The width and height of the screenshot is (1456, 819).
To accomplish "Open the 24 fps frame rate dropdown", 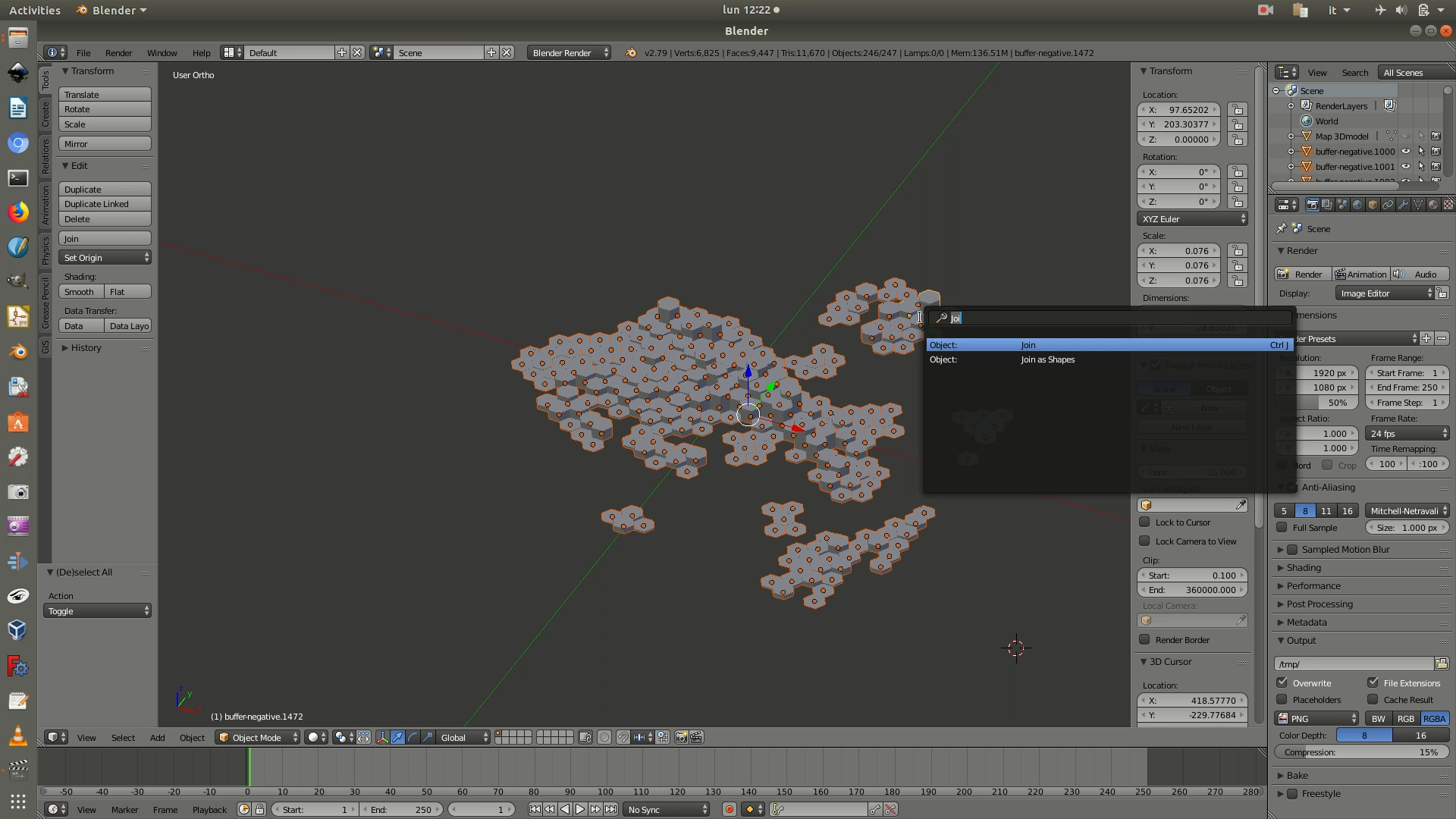I will click(1407, 434).
